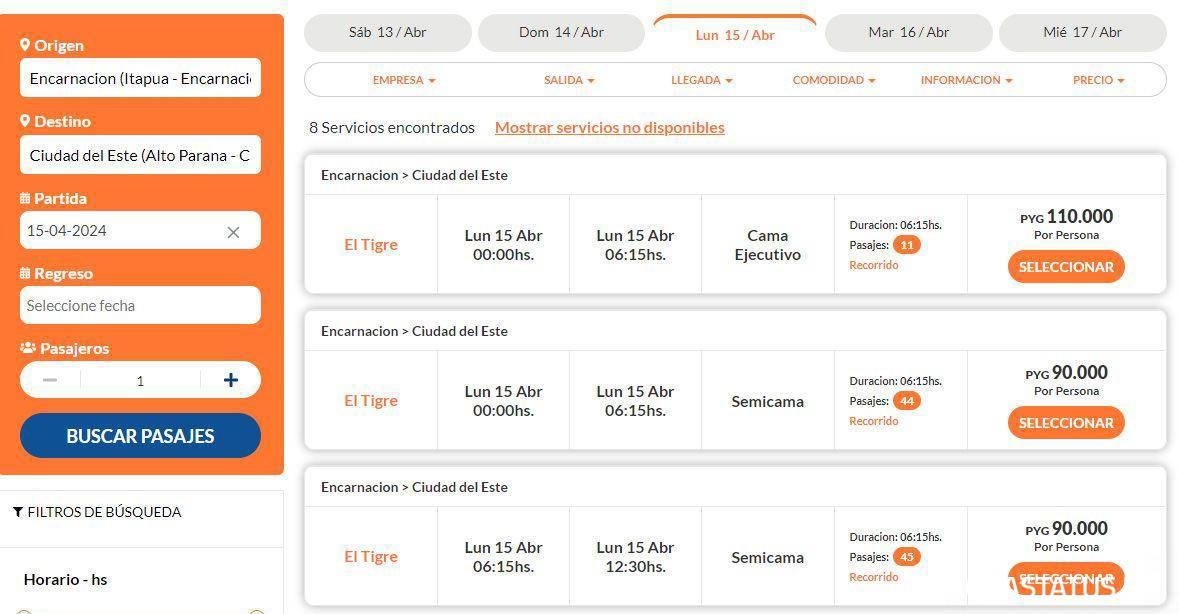This screenshot has width=1179, height=614.
Task: Select the Lun 15 / Abr date tab
Action: click(735, 35)
